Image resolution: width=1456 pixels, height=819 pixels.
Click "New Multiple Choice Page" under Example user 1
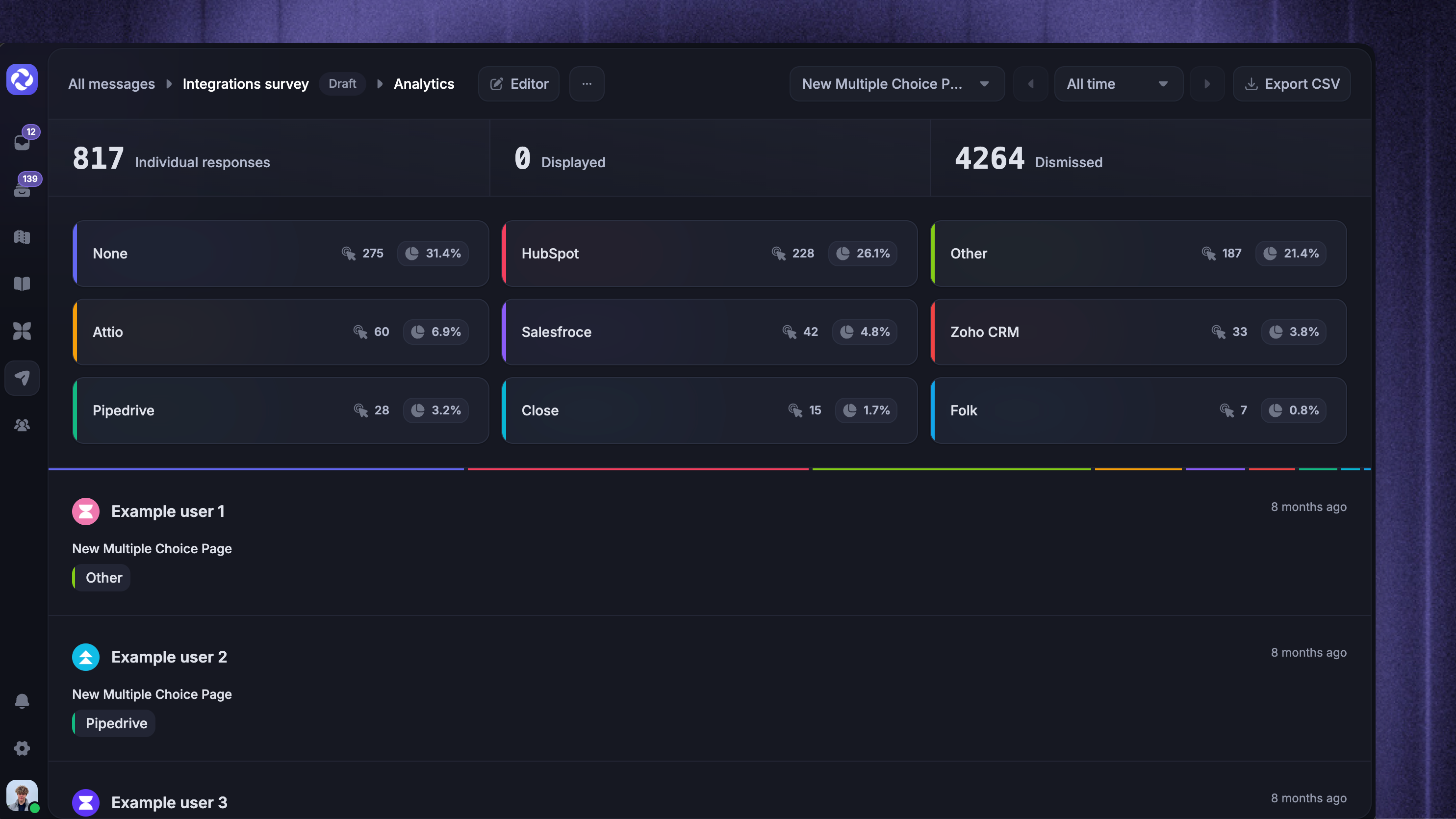(x=152, y=549)
